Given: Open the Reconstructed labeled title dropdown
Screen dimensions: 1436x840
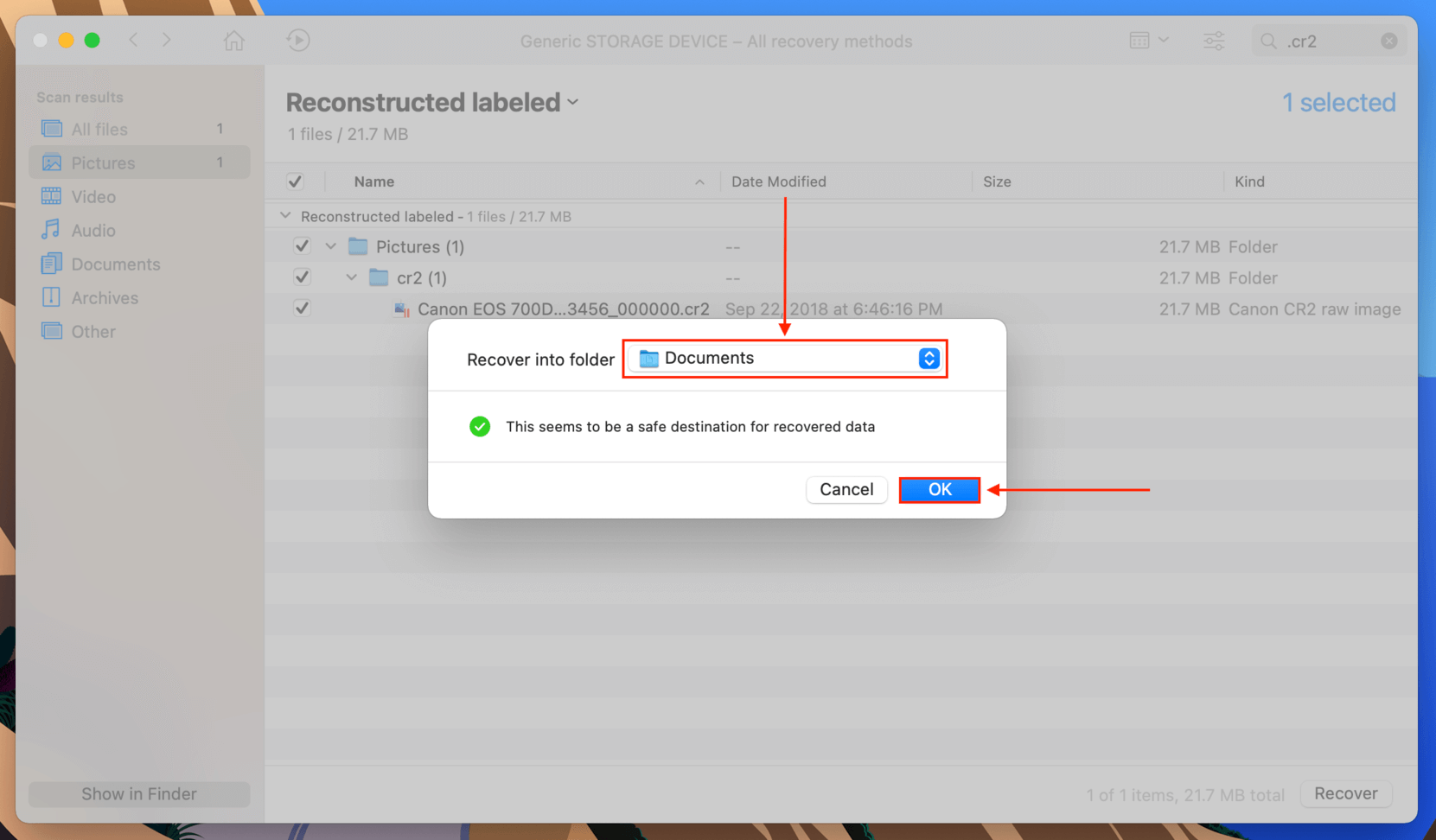Looking at the screenshot, I should point(573,102).
